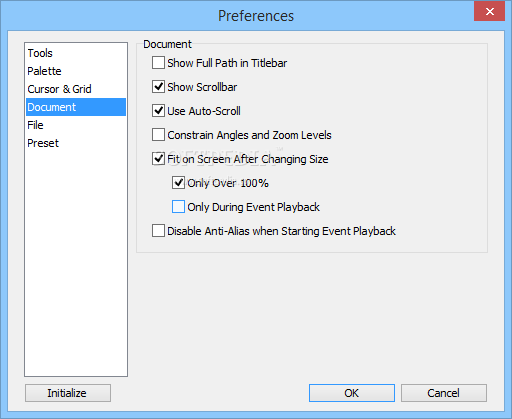Click the Initialize button
Viewport: 512px width, 419px height.
(68, 393)
